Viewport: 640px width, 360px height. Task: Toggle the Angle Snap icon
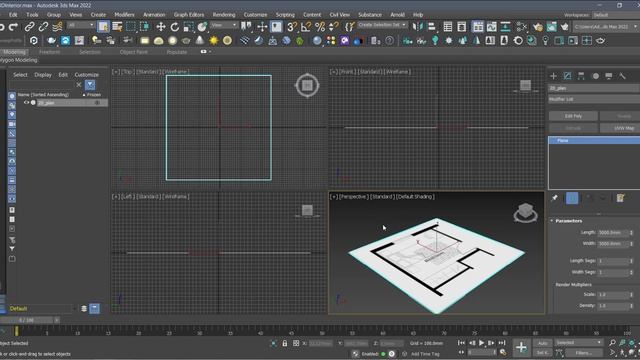(306, 27)
